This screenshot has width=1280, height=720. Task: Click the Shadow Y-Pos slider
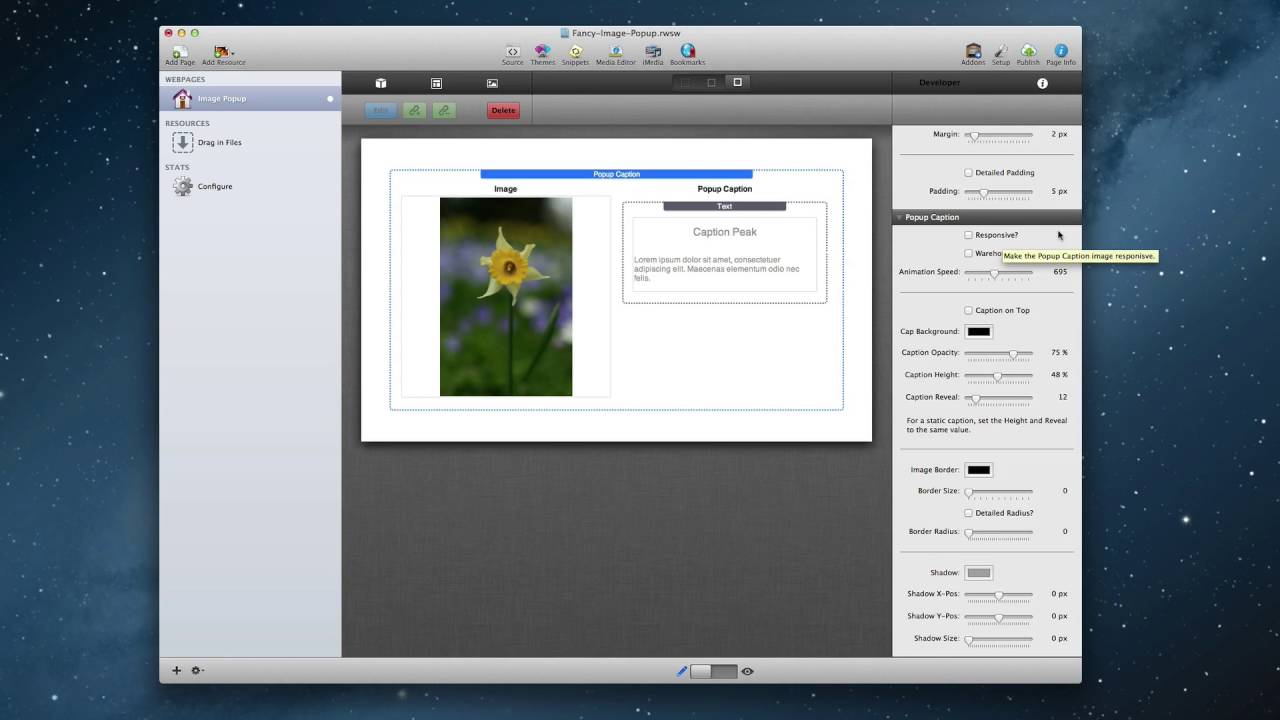998,616
